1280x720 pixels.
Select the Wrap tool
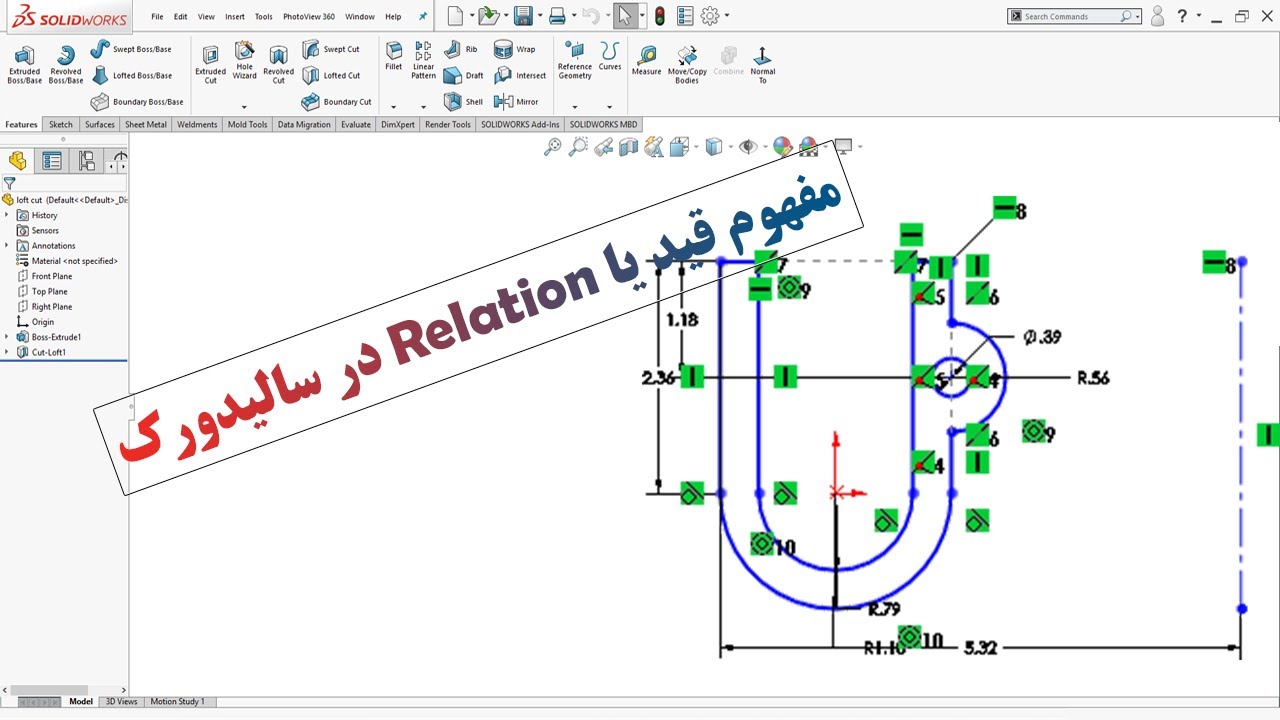pos(515,49)
